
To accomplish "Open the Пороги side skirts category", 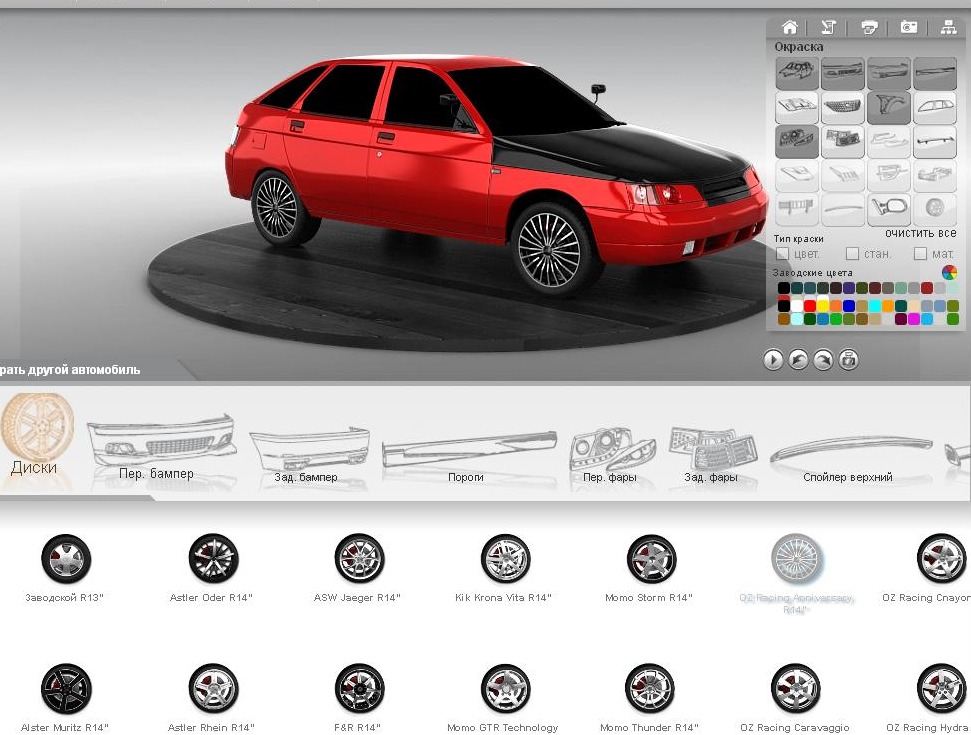I will (468, 456).
